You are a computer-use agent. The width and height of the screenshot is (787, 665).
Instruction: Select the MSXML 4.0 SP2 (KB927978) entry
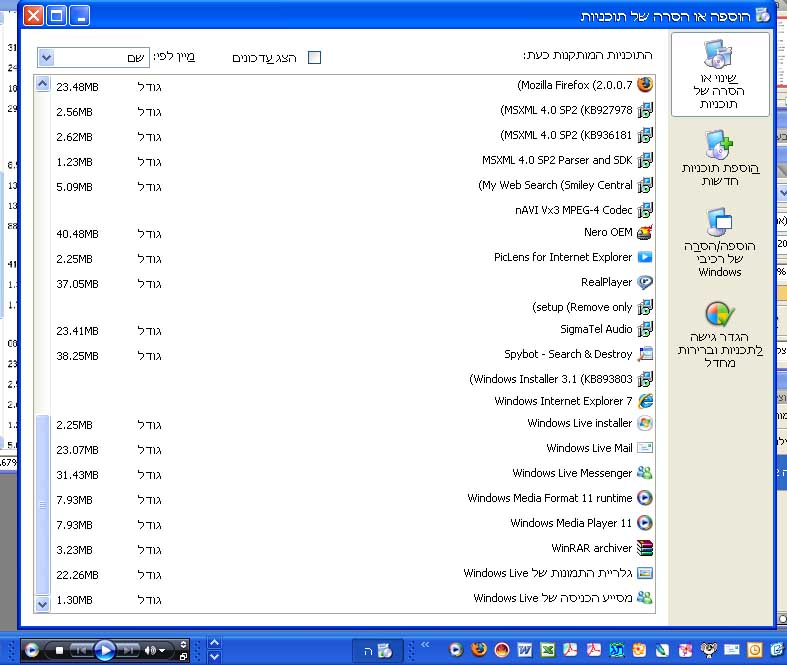(566, 110)
